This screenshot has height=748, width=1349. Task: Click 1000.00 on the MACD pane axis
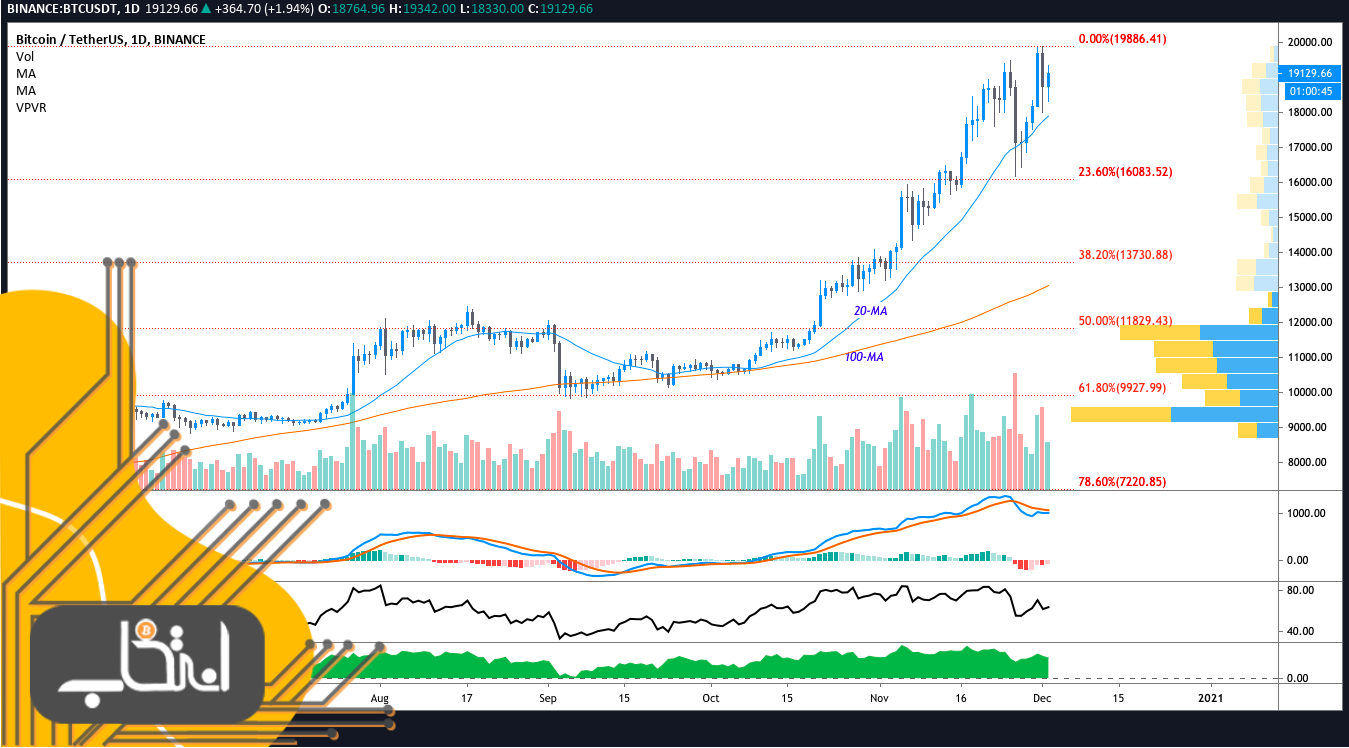(x=1308, y=513)
